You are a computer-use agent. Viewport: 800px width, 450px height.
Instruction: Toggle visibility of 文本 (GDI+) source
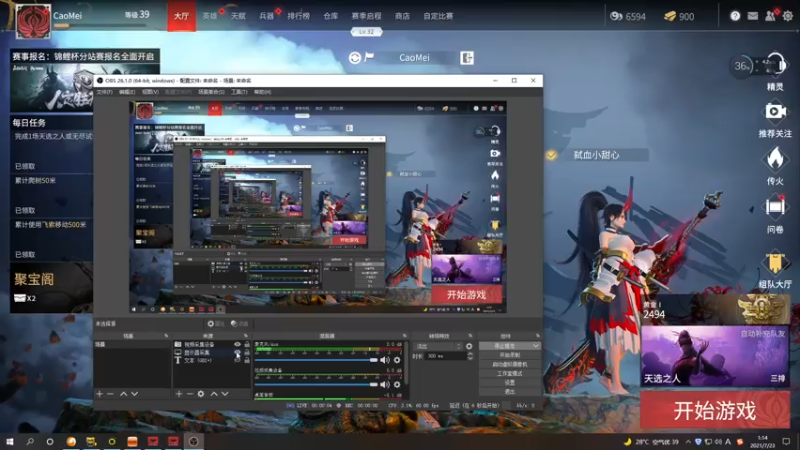coord(237,360)
